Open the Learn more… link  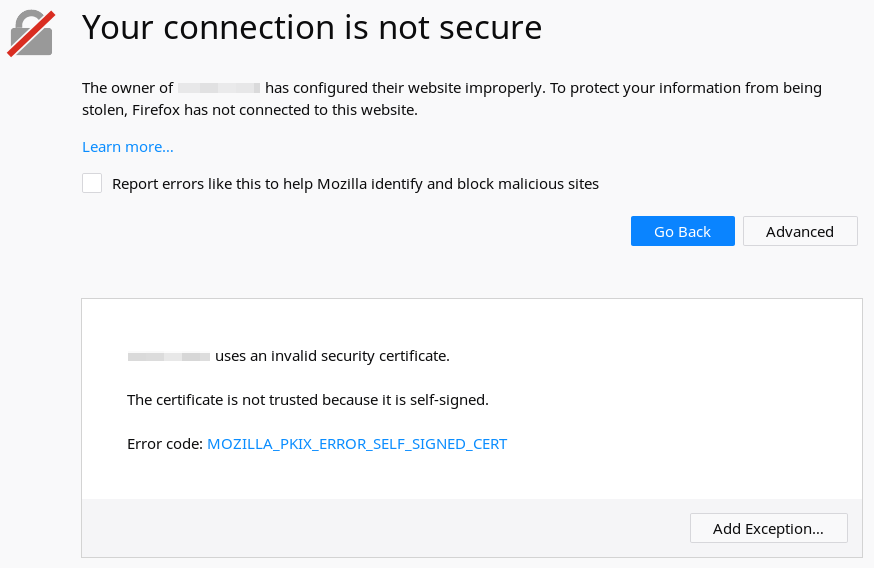coord(128,147)
